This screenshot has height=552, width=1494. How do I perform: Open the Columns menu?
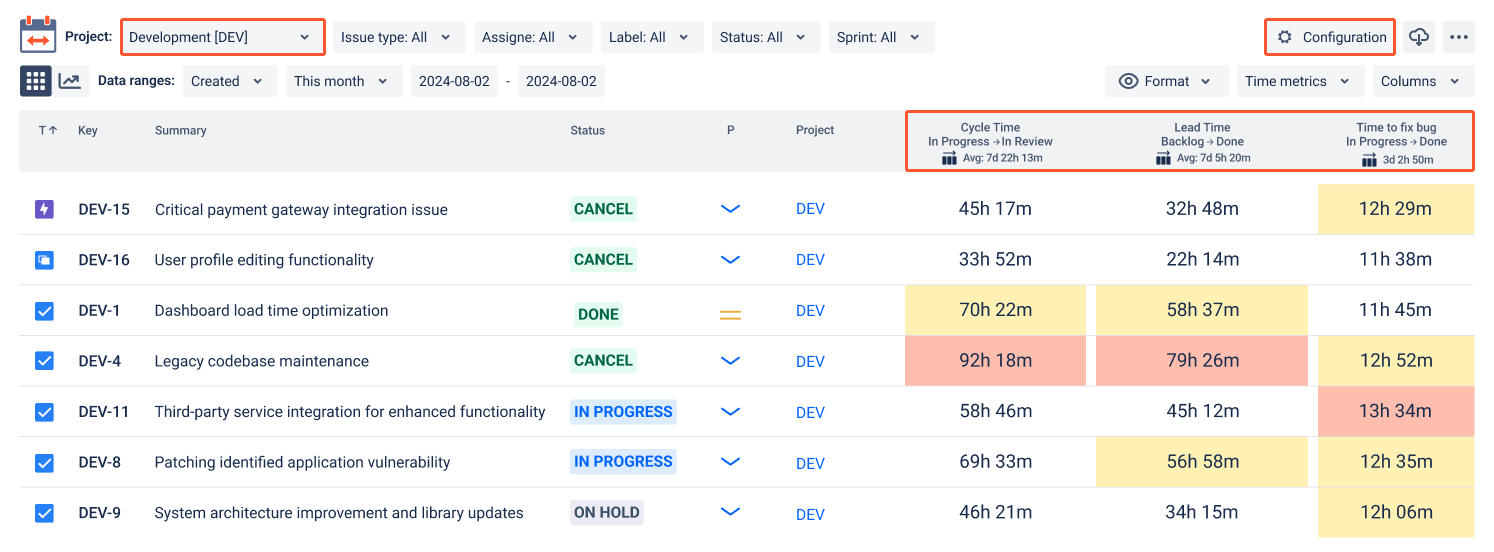[x=1420, y=81]
